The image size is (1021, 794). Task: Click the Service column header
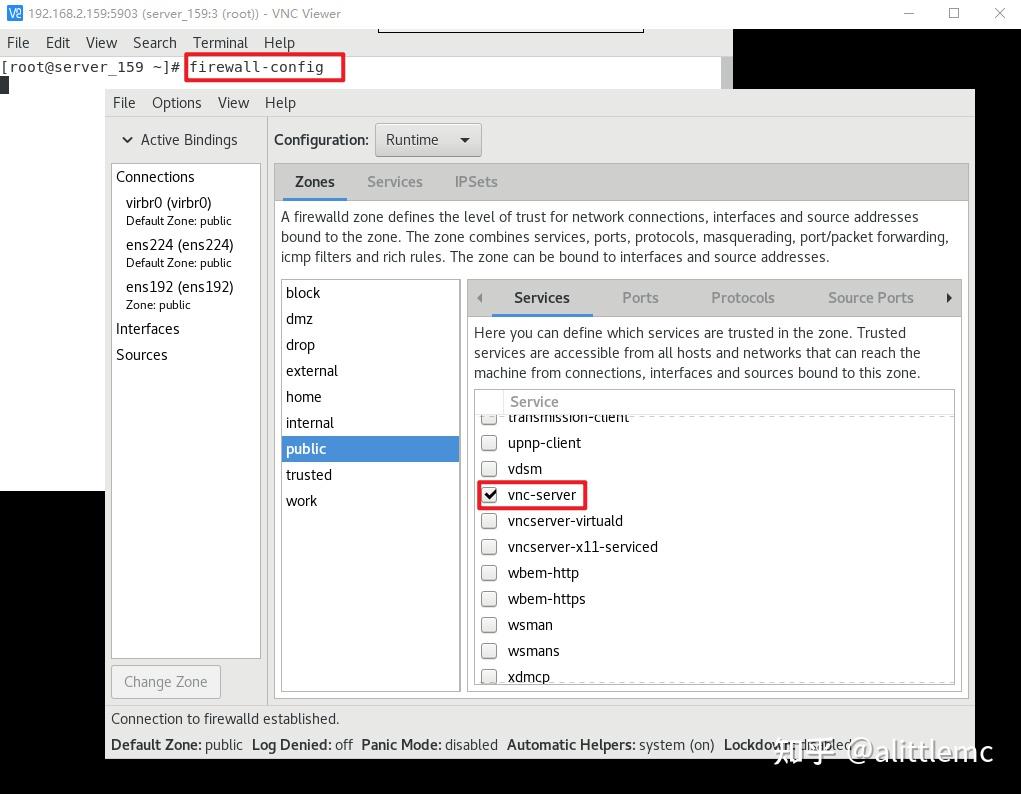point(534,402)
